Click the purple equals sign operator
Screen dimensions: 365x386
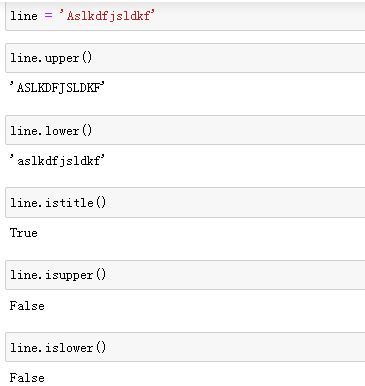click(48, 15)
